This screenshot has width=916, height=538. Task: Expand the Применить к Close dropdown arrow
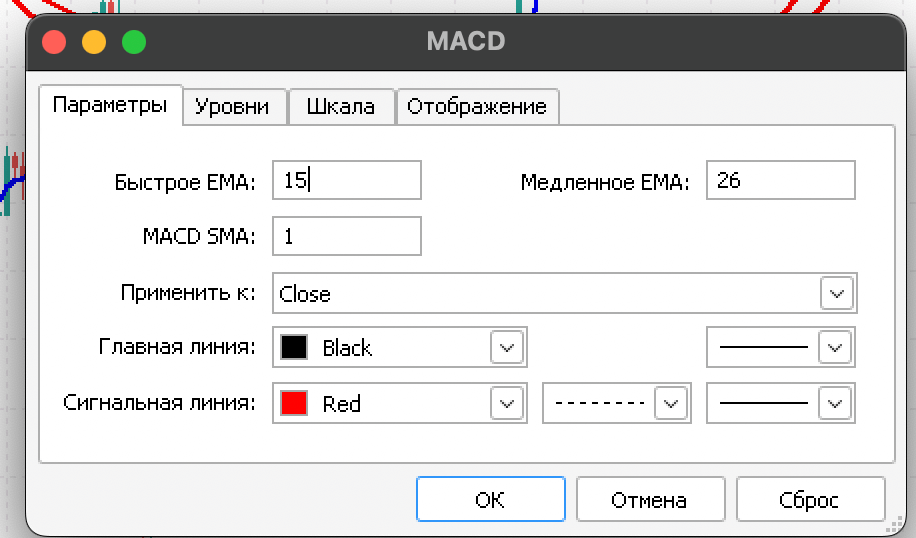click(837, 293)
